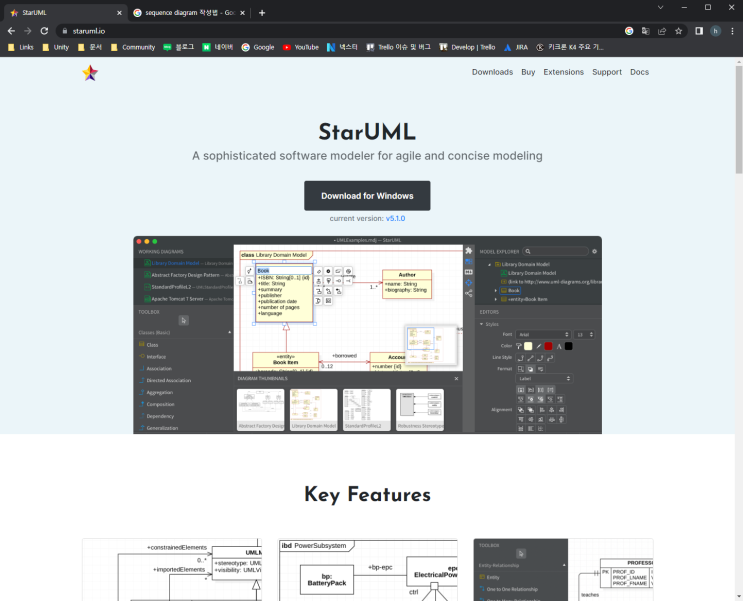The image size is (743, 601).
Task: Reload the staruml.io page
Action: click(44, 31)
